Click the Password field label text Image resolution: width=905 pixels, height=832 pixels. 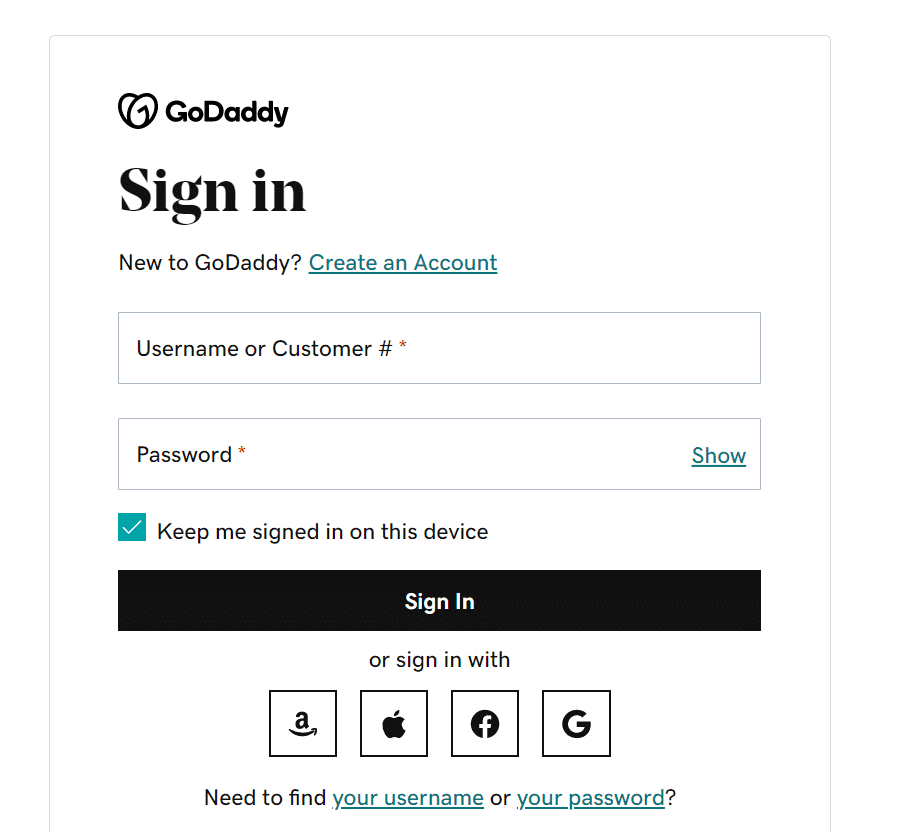point(184,455)
